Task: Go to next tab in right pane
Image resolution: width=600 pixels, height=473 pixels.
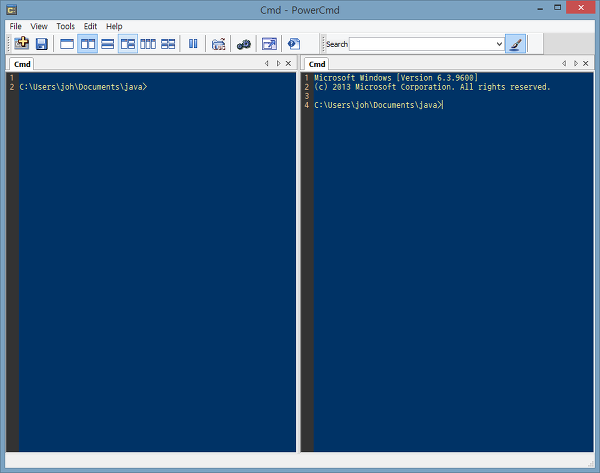Action: click(576, 64)
